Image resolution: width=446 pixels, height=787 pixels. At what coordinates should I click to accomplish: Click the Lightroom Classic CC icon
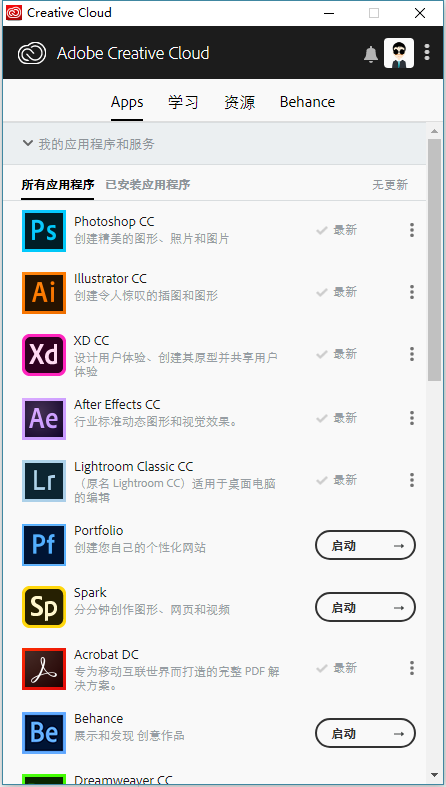pyautogui.click(x=44, y=481)
